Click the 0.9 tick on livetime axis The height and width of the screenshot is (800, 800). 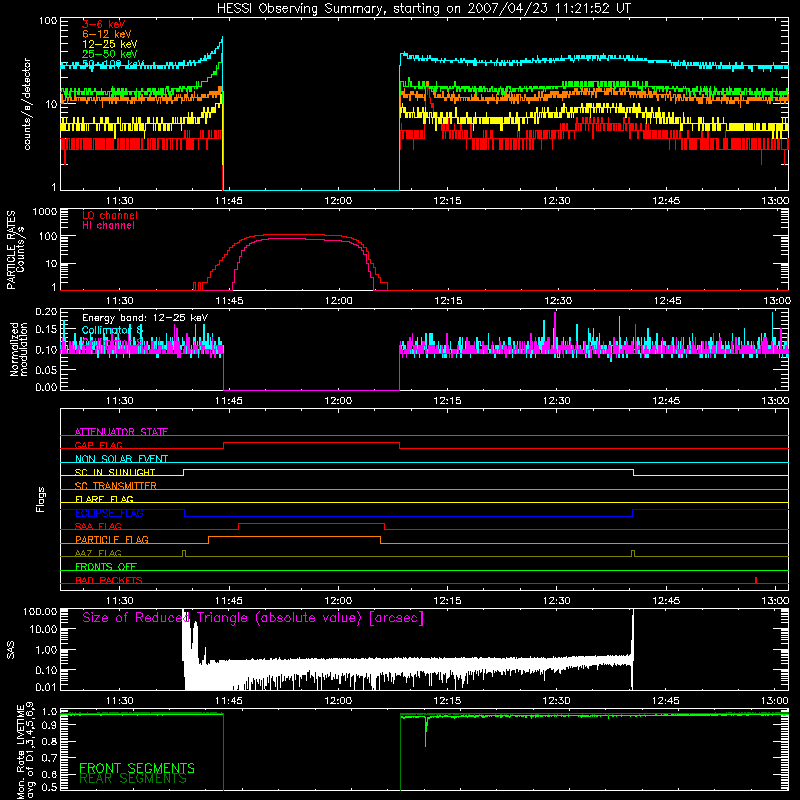[x=49, y=726]
